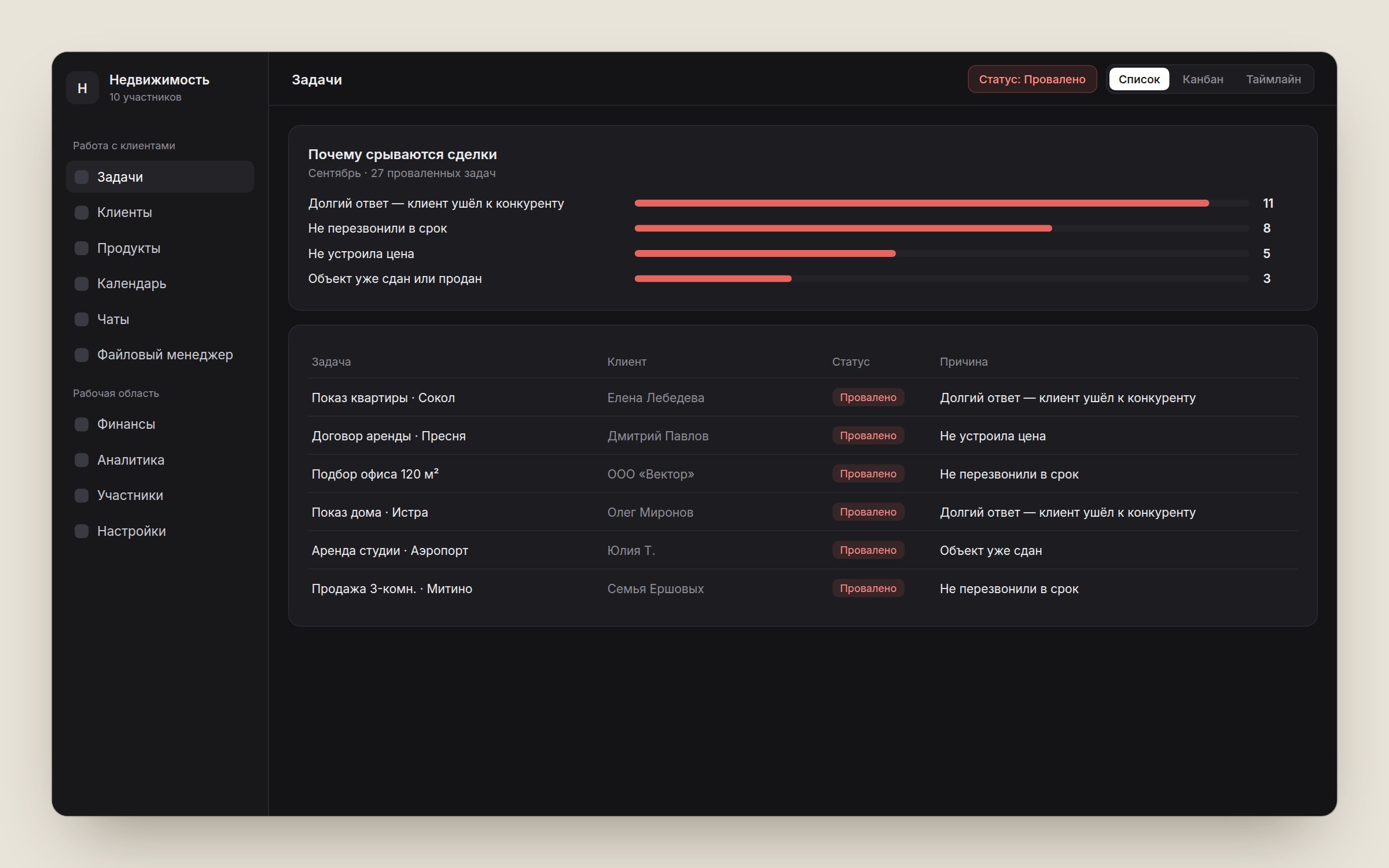
Task: Click the Продукты sidebar icon
Action: (x=82, y=248)
